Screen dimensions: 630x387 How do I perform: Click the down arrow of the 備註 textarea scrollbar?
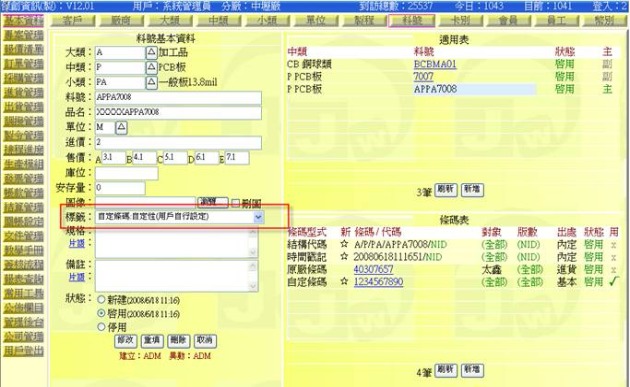pyautogui.click(x=253, y=286)
